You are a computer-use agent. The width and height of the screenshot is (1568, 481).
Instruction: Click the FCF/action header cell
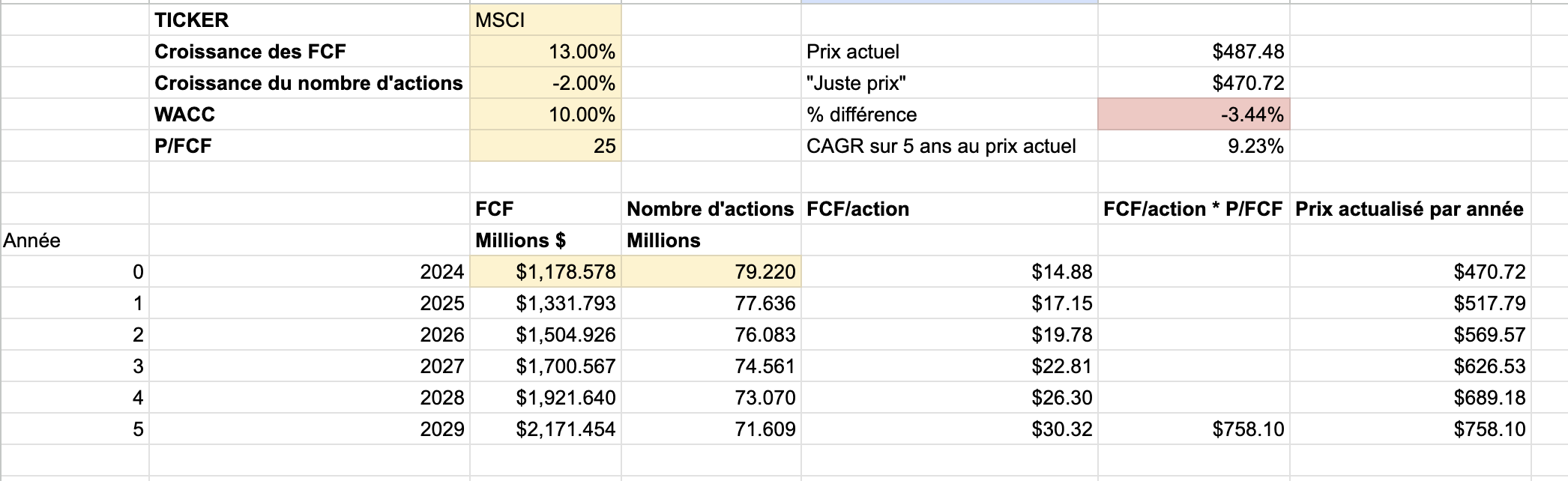(x=950, y=209)
